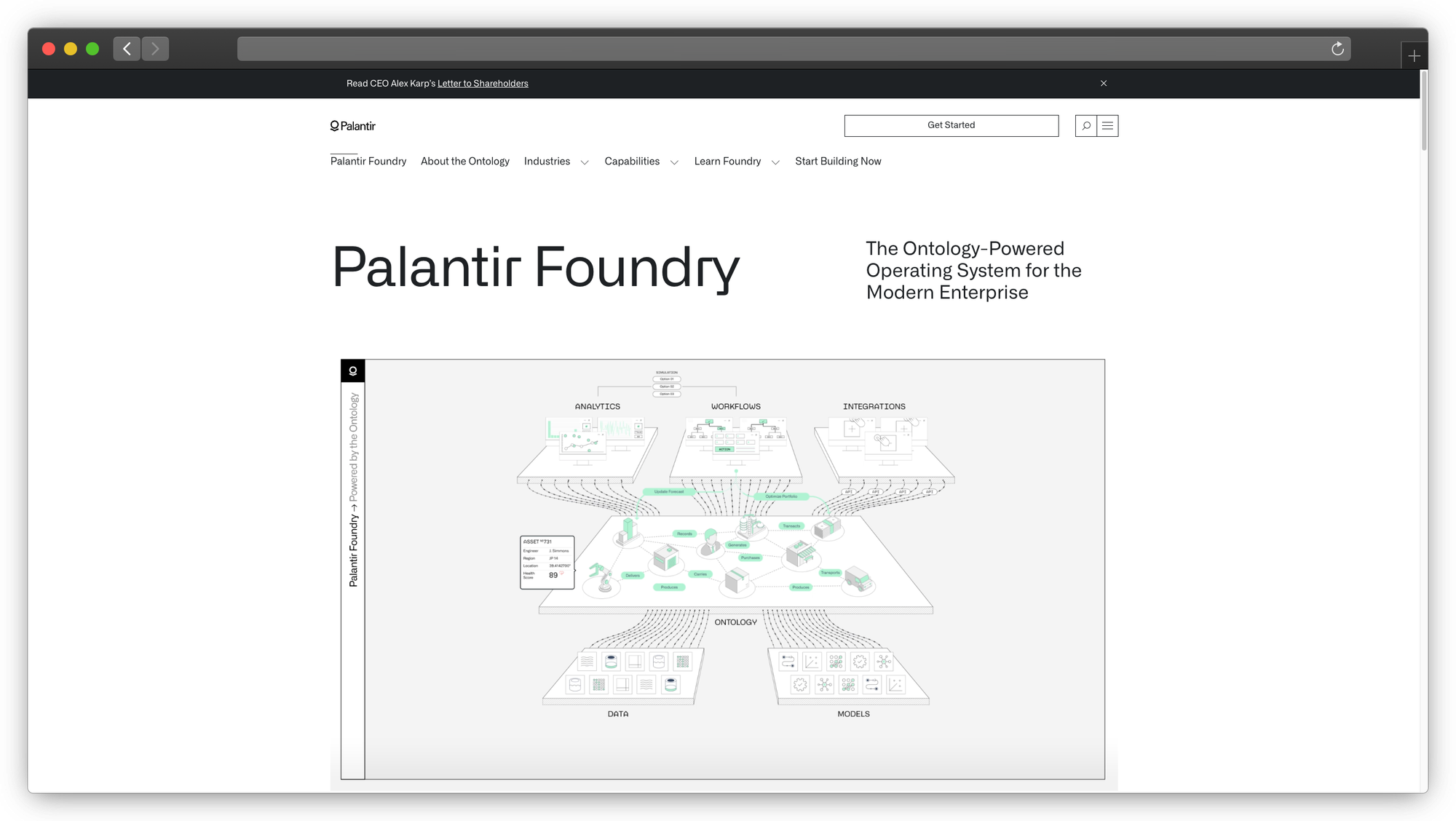Go back using browser back arrow

click(127, 49)
